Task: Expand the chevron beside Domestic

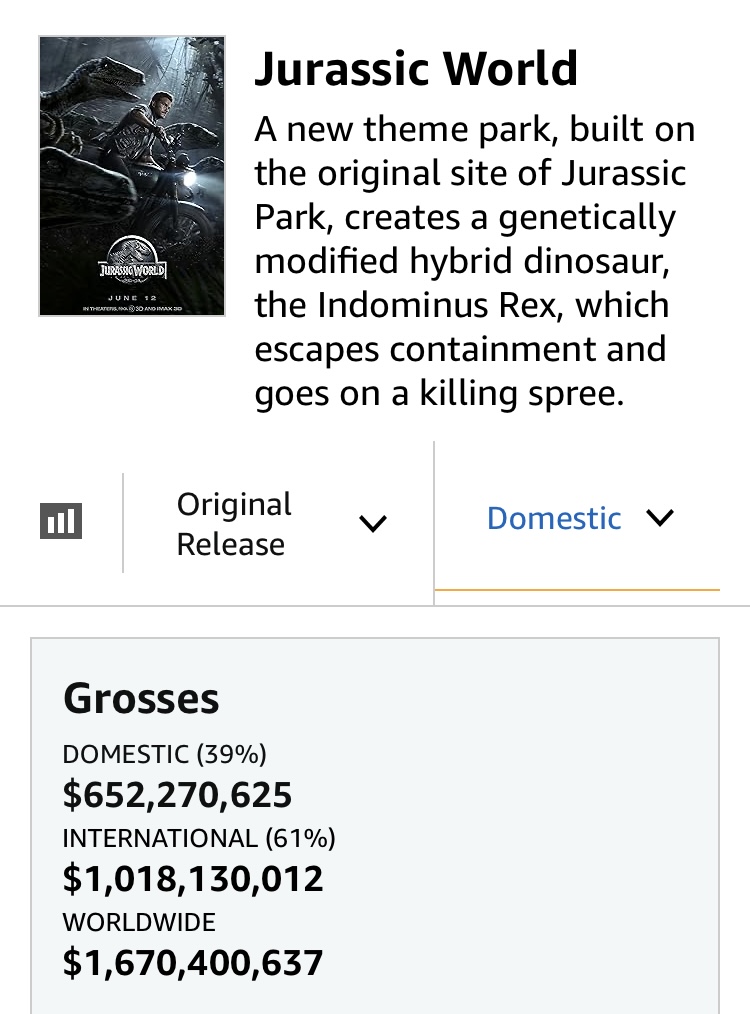Action: (659, 517)
